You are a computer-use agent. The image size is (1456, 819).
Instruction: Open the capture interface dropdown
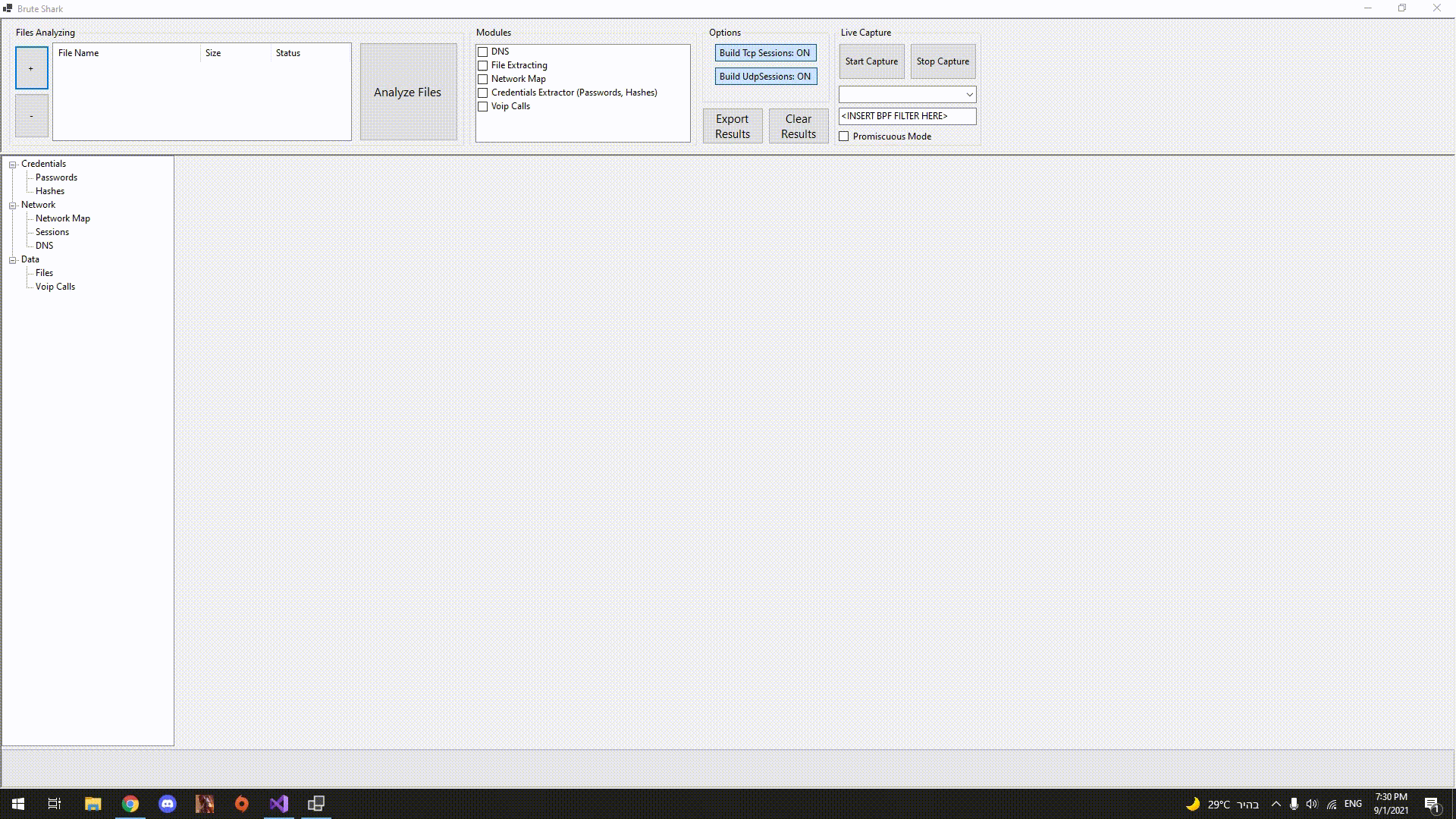tap(969, 95)
